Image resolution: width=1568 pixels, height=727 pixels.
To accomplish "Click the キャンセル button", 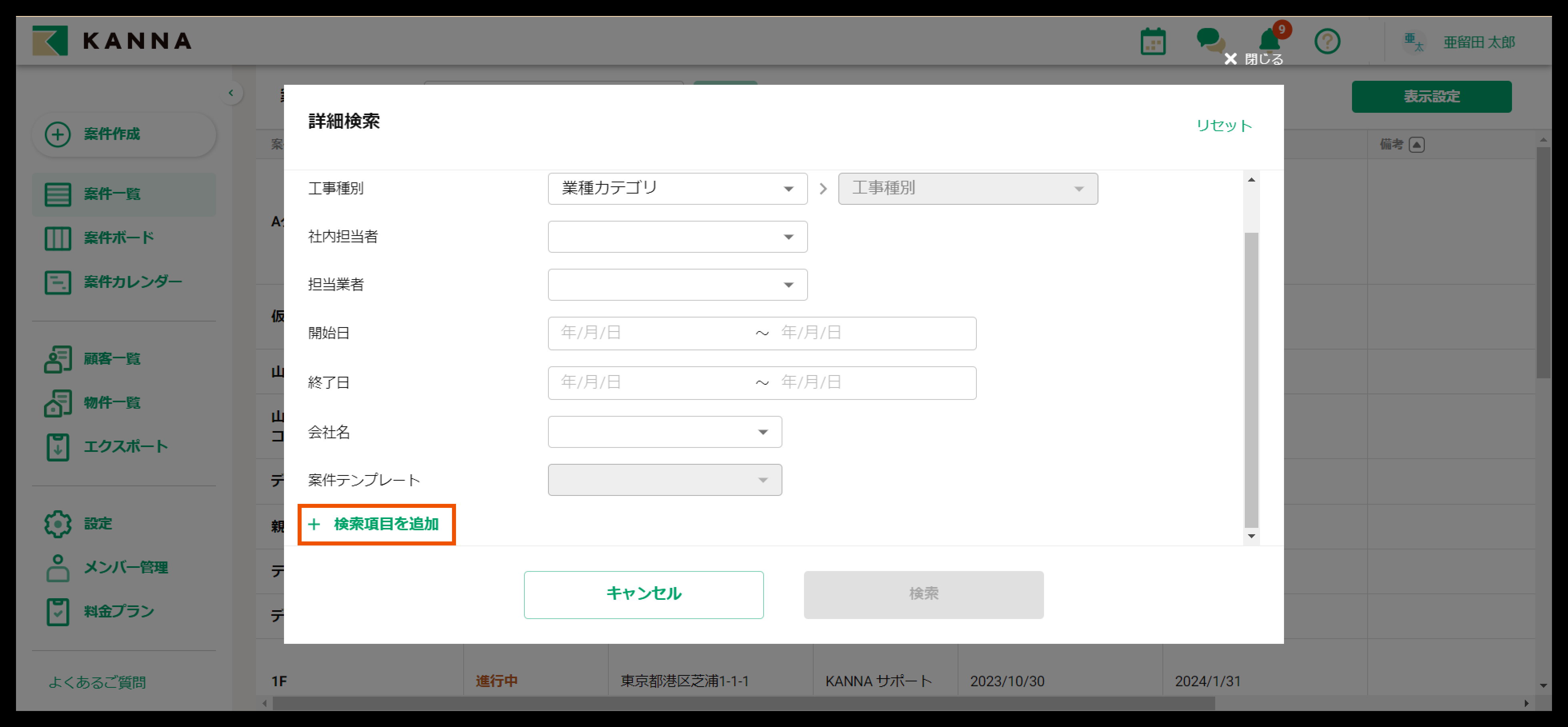I will (x=643, y=594).
